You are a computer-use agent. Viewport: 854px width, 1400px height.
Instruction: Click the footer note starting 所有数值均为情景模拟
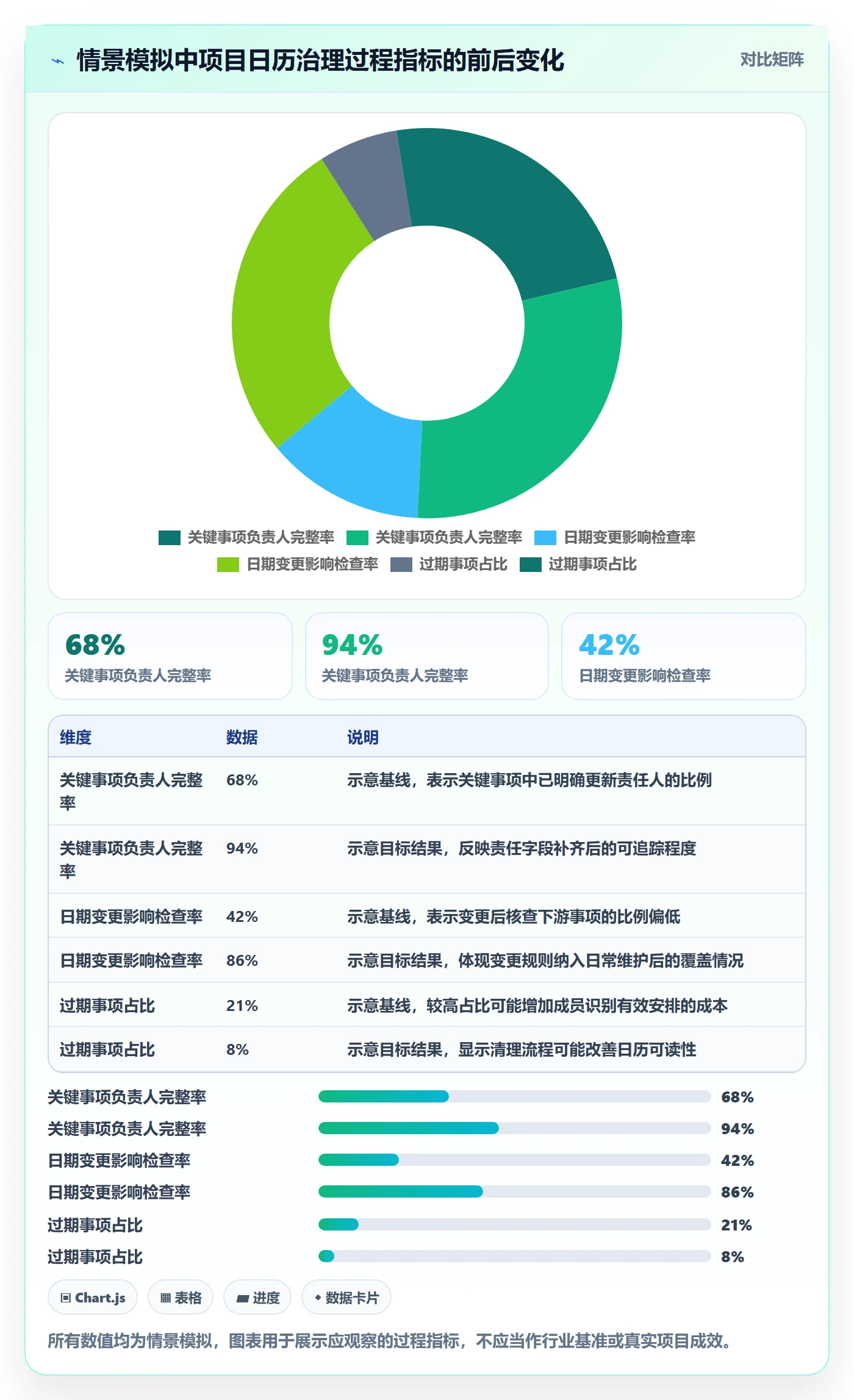tap(390, 1341)
